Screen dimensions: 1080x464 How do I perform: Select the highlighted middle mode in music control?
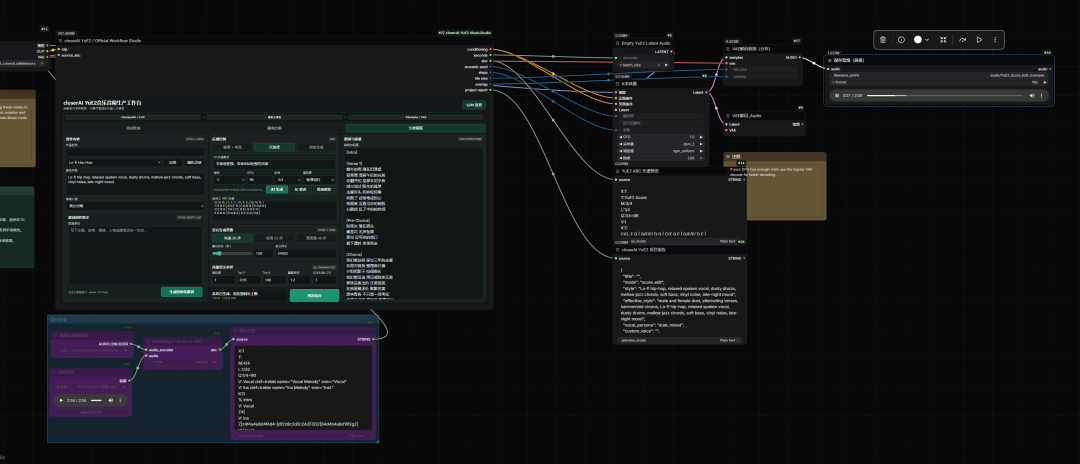point(273,147)
